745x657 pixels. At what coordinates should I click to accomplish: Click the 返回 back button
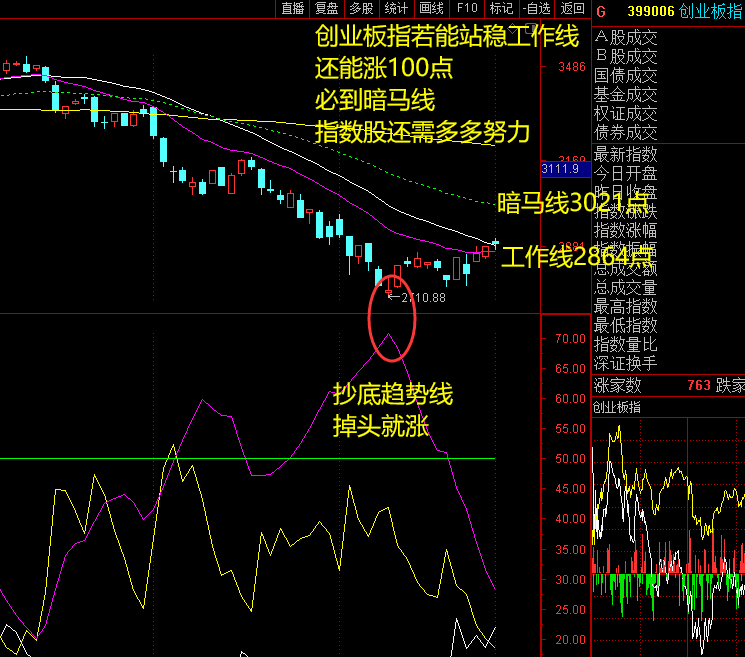tap(573, 9)
